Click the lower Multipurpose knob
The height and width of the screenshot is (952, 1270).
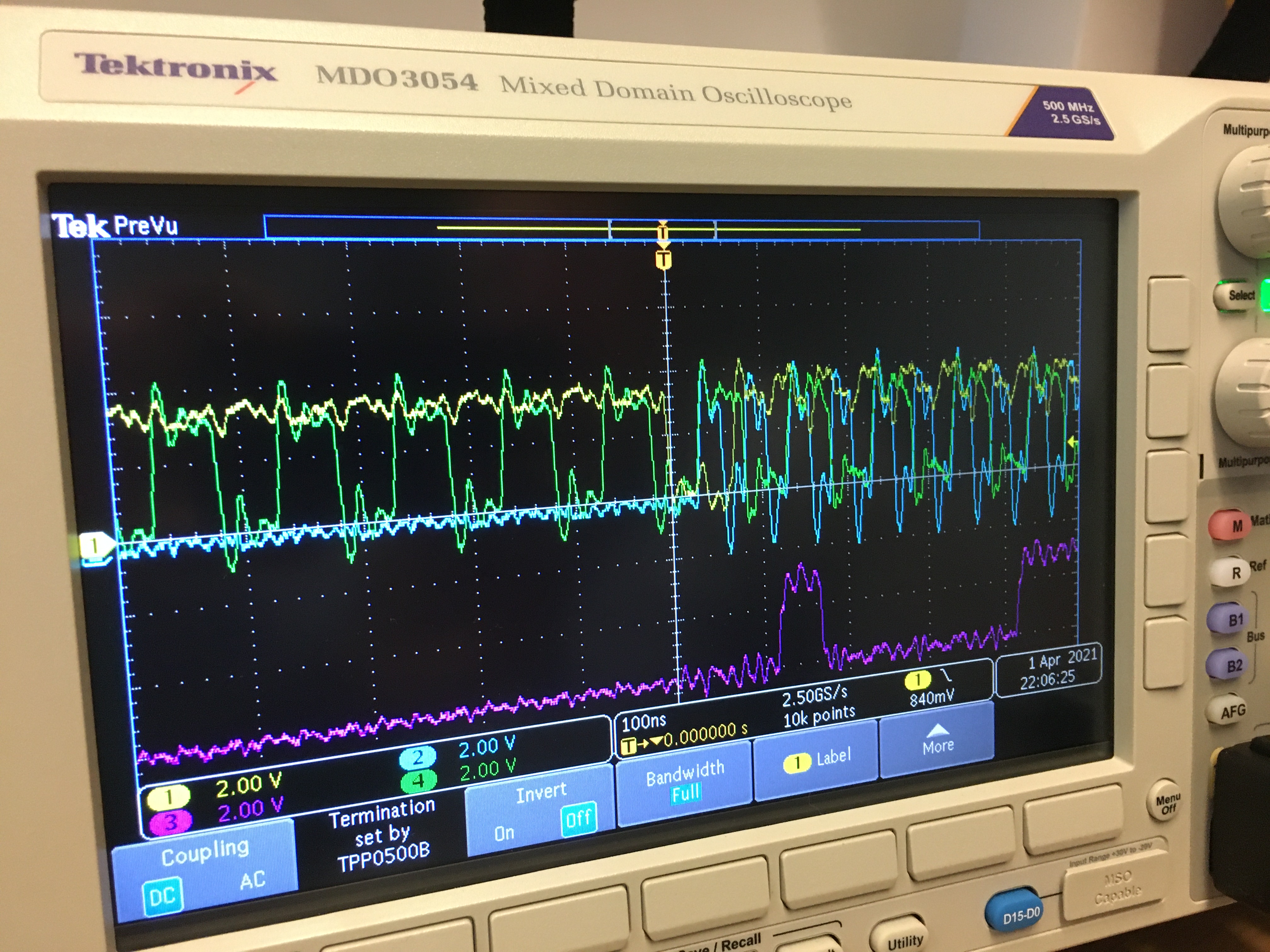click(1243, 393)
